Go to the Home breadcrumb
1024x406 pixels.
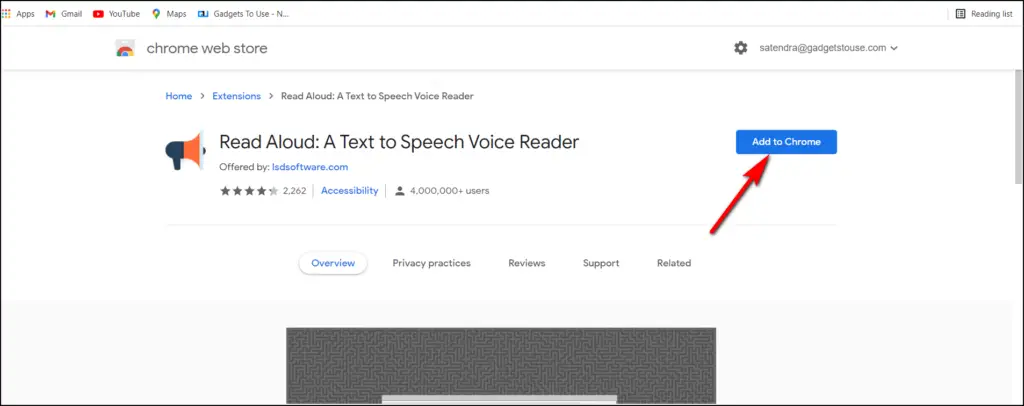pos(178,96)
